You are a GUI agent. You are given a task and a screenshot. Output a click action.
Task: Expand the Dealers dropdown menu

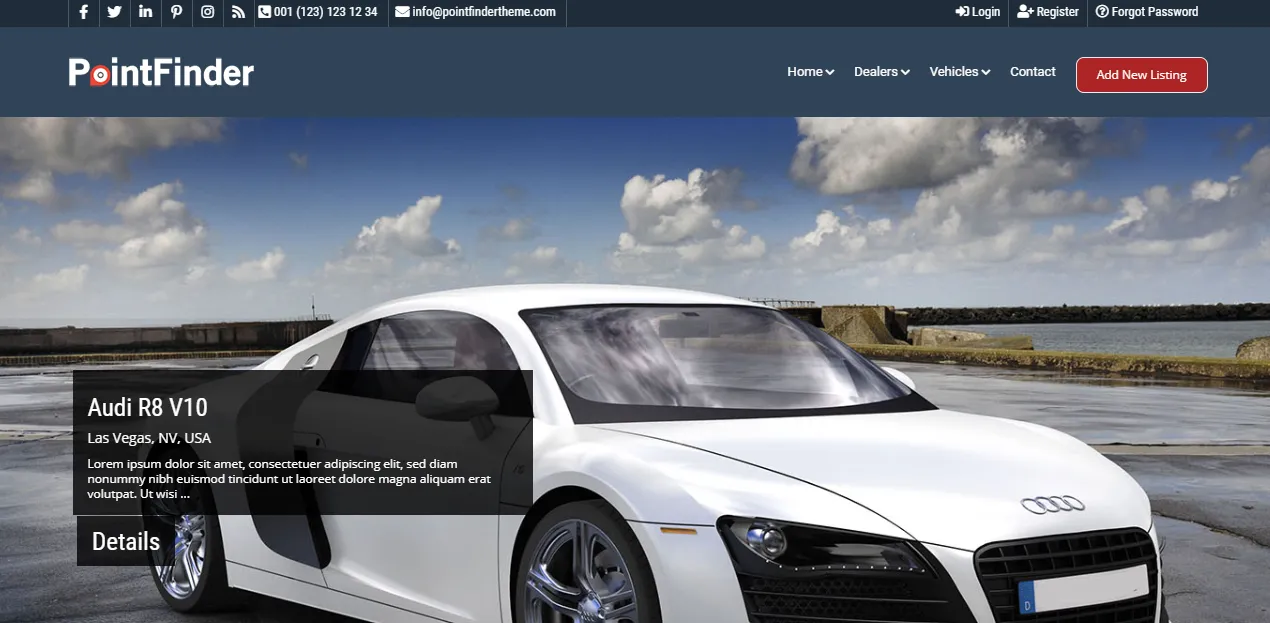pos(882,72)
